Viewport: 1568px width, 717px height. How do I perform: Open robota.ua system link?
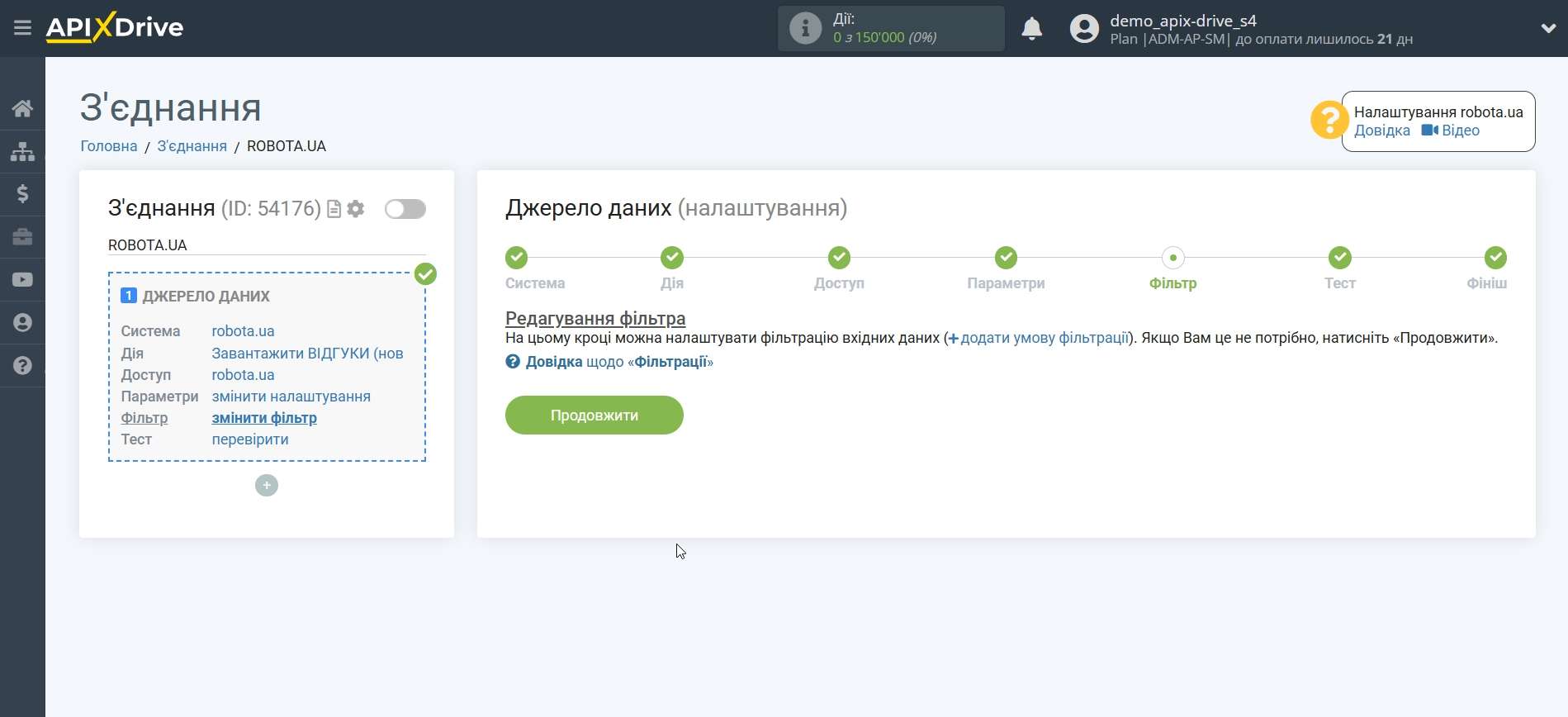[x=243, y=331]
